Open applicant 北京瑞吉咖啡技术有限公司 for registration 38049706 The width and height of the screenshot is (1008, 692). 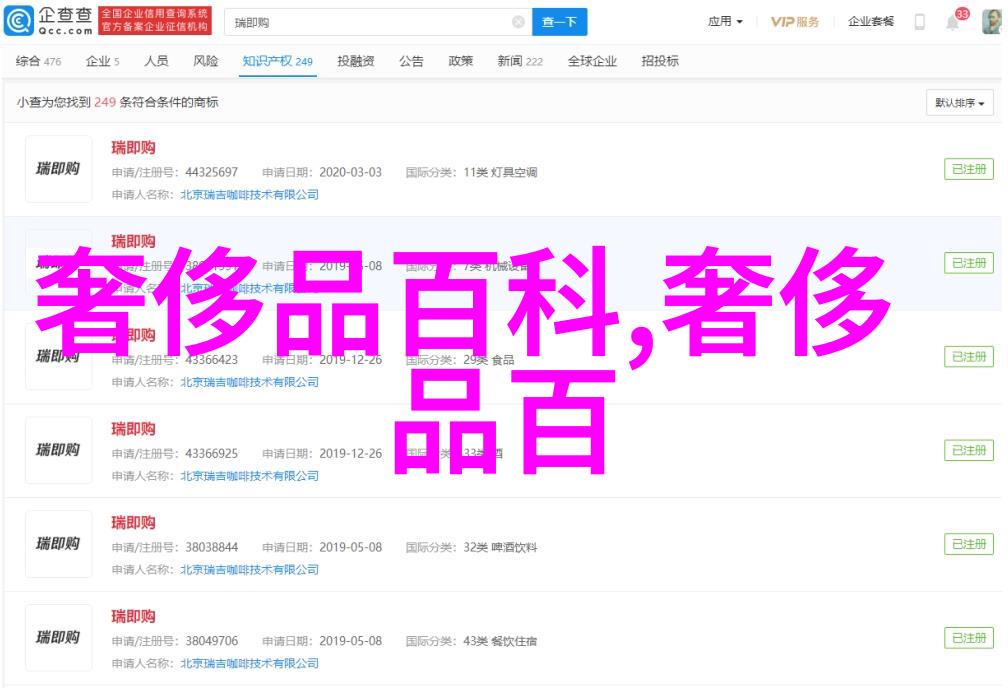tap(249, 664)
